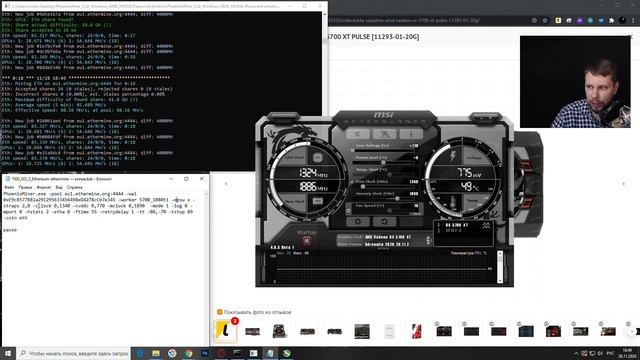
Task: Open Вид menu in Notepad
Action: click(x=59, y=187)
